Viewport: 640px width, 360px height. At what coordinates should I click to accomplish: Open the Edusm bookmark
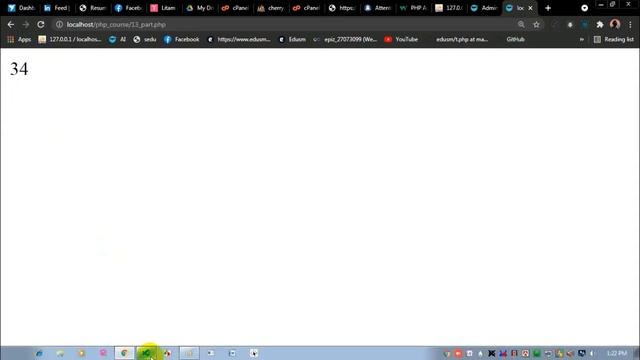tap(292, 40)
